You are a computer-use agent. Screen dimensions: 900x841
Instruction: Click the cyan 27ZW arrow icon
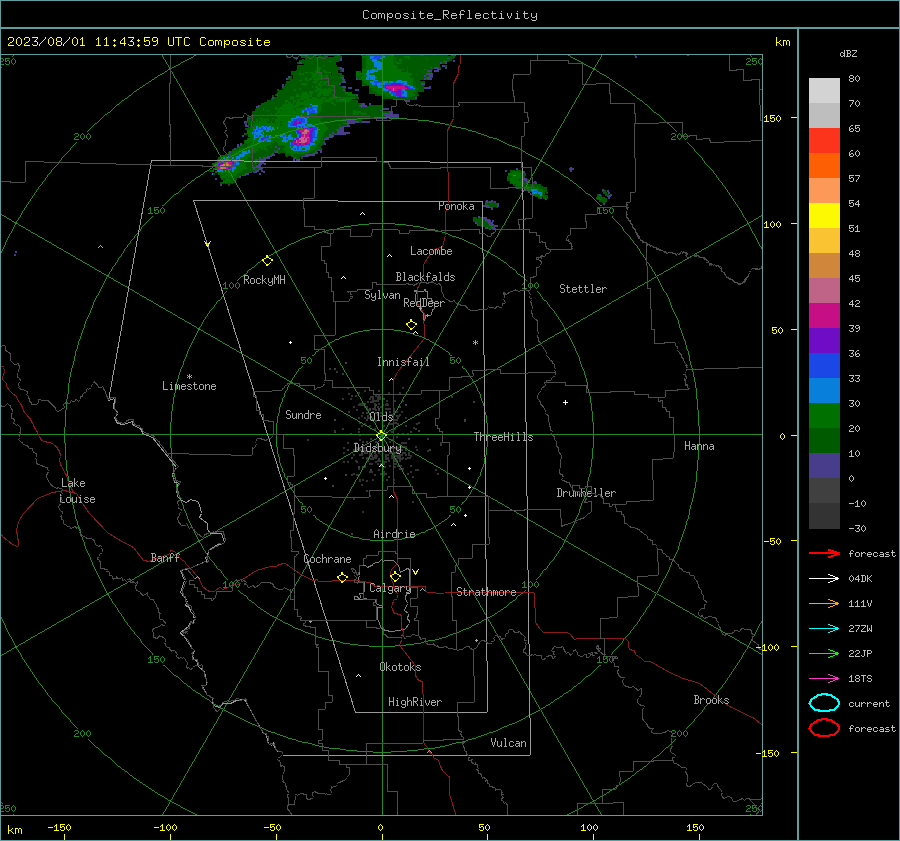(824, 629)
